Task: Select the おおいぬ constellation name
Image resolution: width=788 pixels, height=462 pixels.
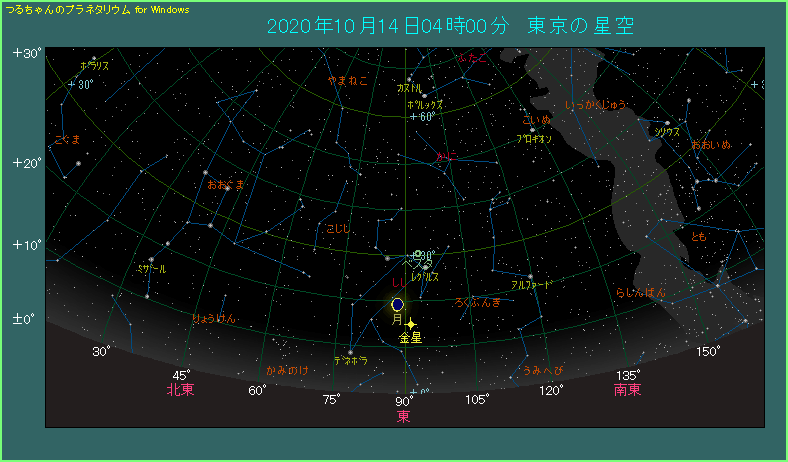Action: 710,146
